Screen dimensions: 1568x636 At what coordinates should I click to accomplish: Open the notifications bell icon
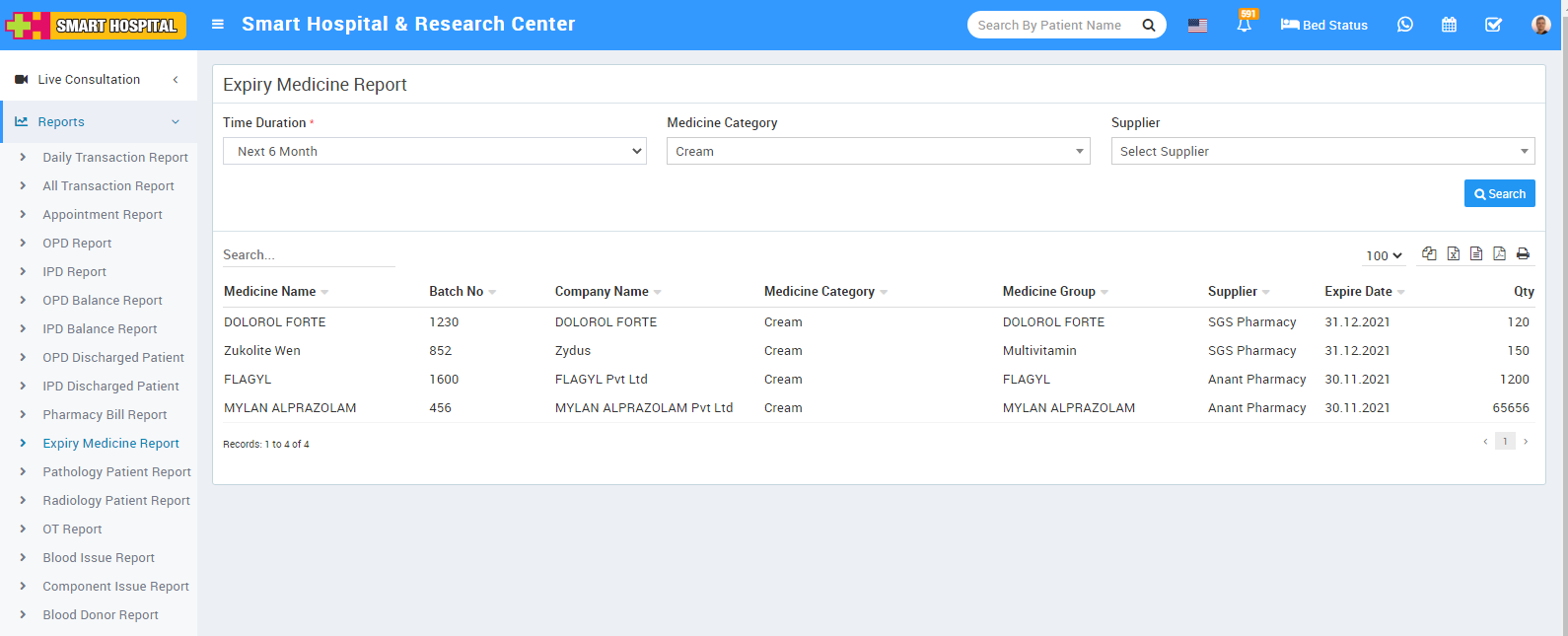pyautogui.click(x=1245, y=25)
